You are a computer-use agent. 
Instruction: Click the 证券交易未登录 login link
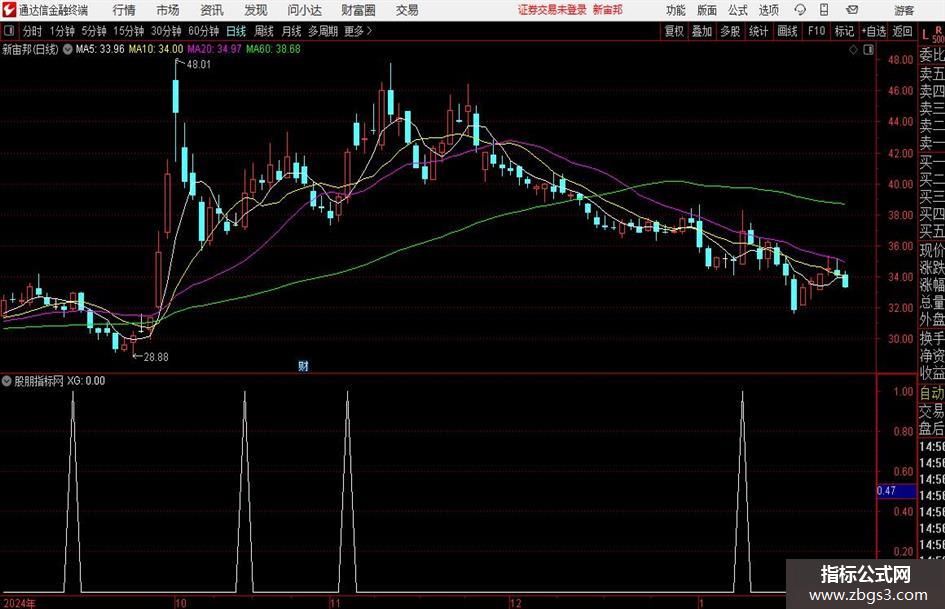pos(552,10)
